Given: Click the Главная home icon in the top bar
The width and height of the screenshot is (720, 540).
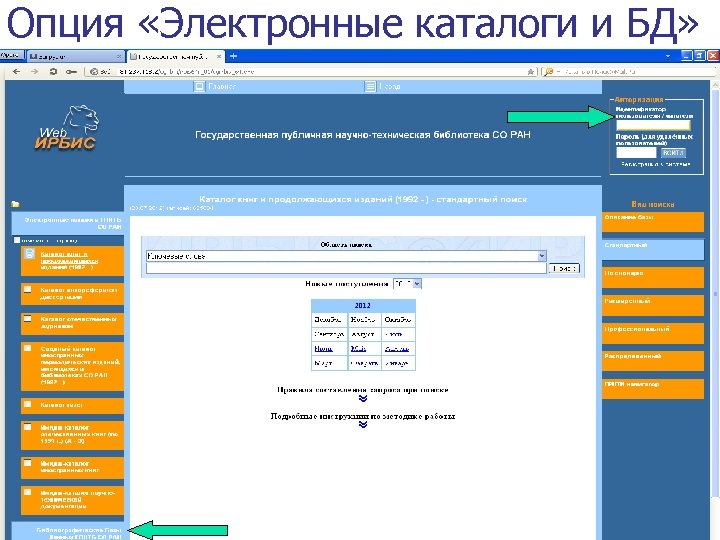Looking at the screenshot, I should (x=199, y=86).
